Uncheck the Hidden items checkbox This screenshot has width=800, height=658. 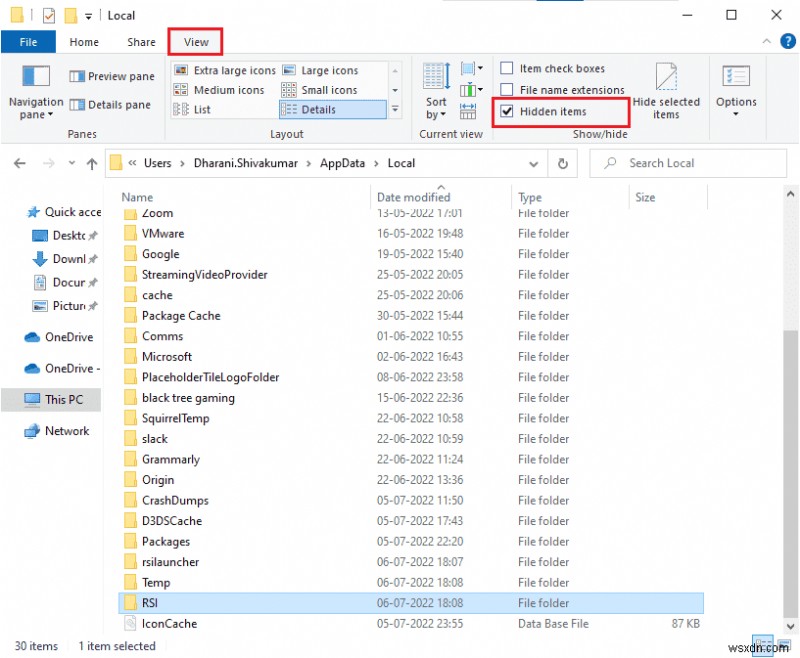[x=507, y=111]
